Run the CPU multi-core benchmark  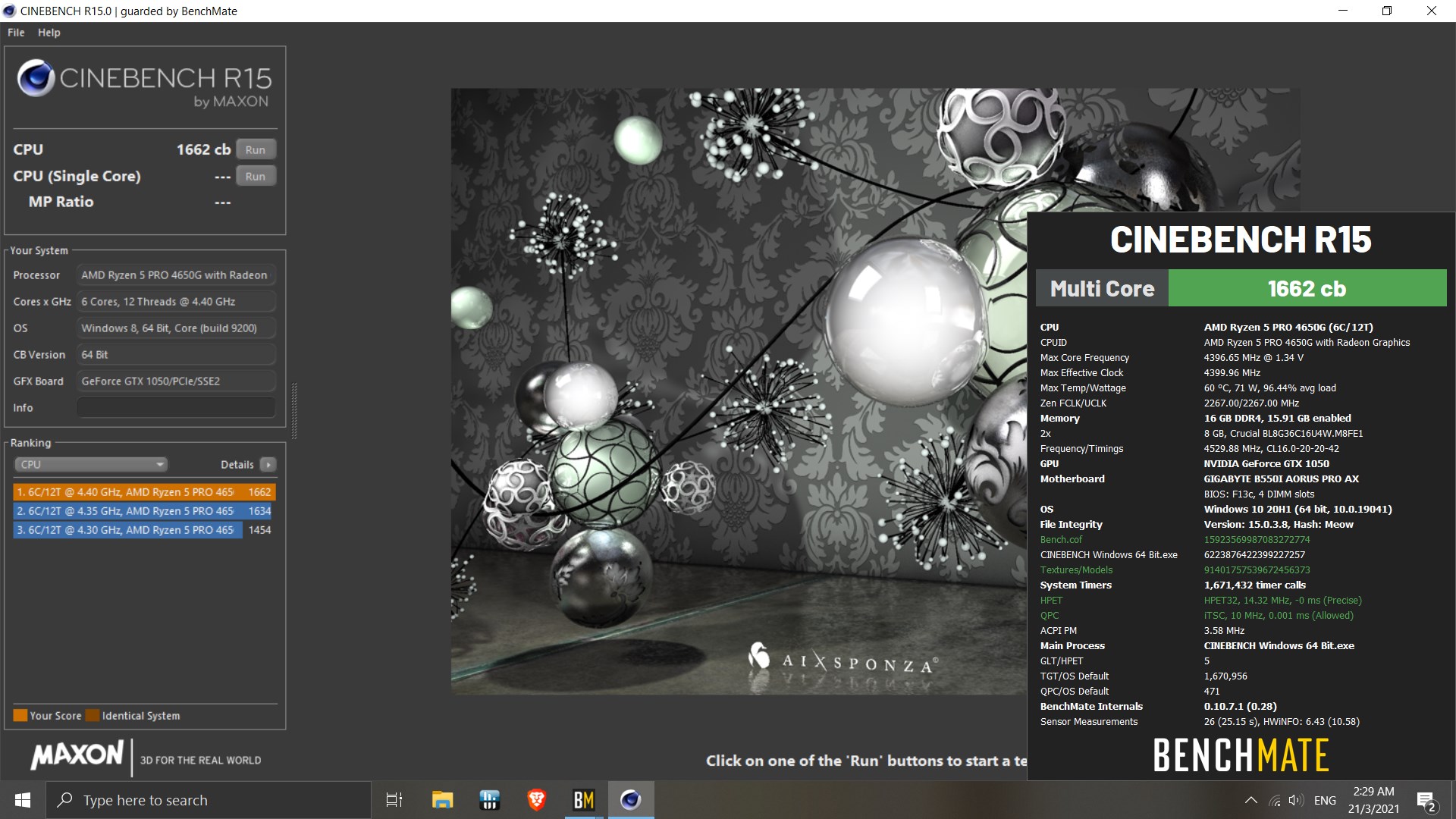tap(256, 149)
